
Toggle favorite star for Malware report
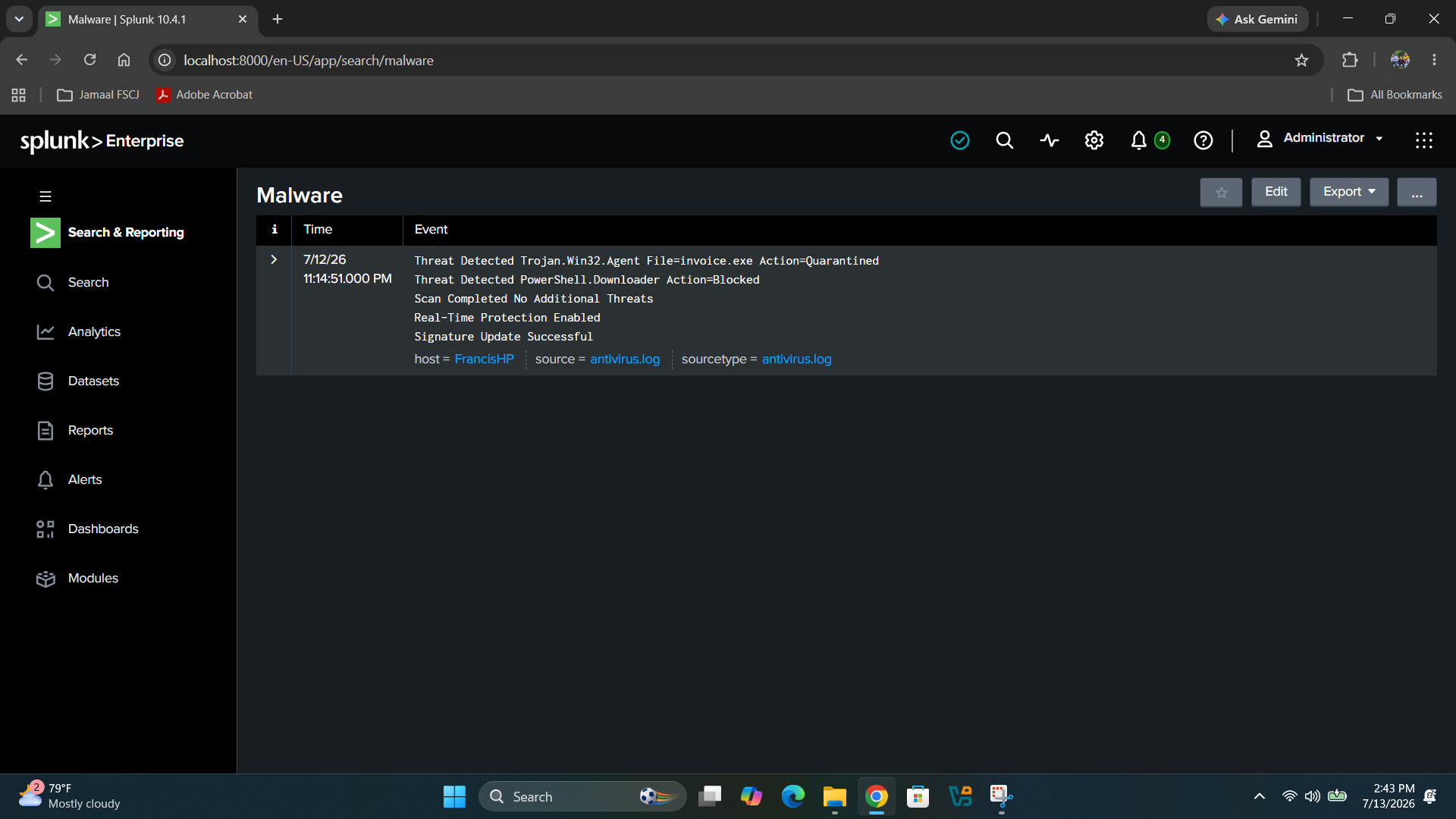point(1221,193)
